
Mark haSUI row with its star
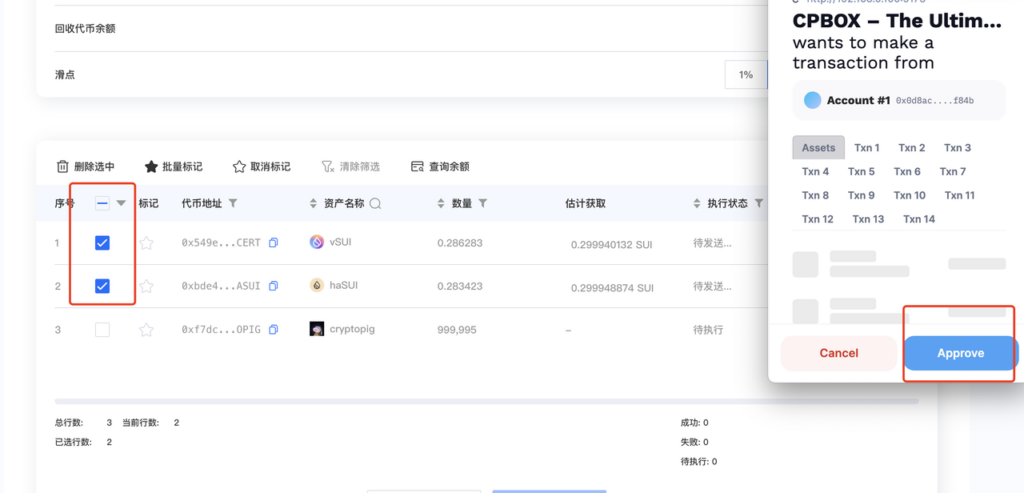click(x=146, y=286)
